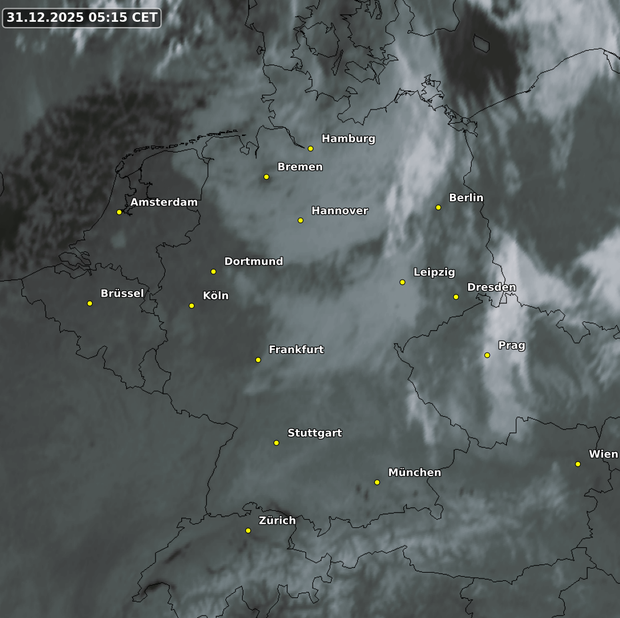Click the yellow Bremen city marker dot
This screenshot has width=620, height=618.
(267, 177)
